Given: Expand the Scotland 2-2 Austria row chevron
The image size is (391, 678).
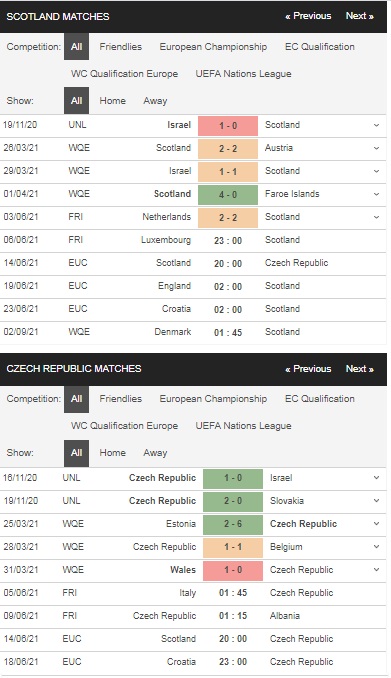Looking at the screenshot, I should point(376,148).
